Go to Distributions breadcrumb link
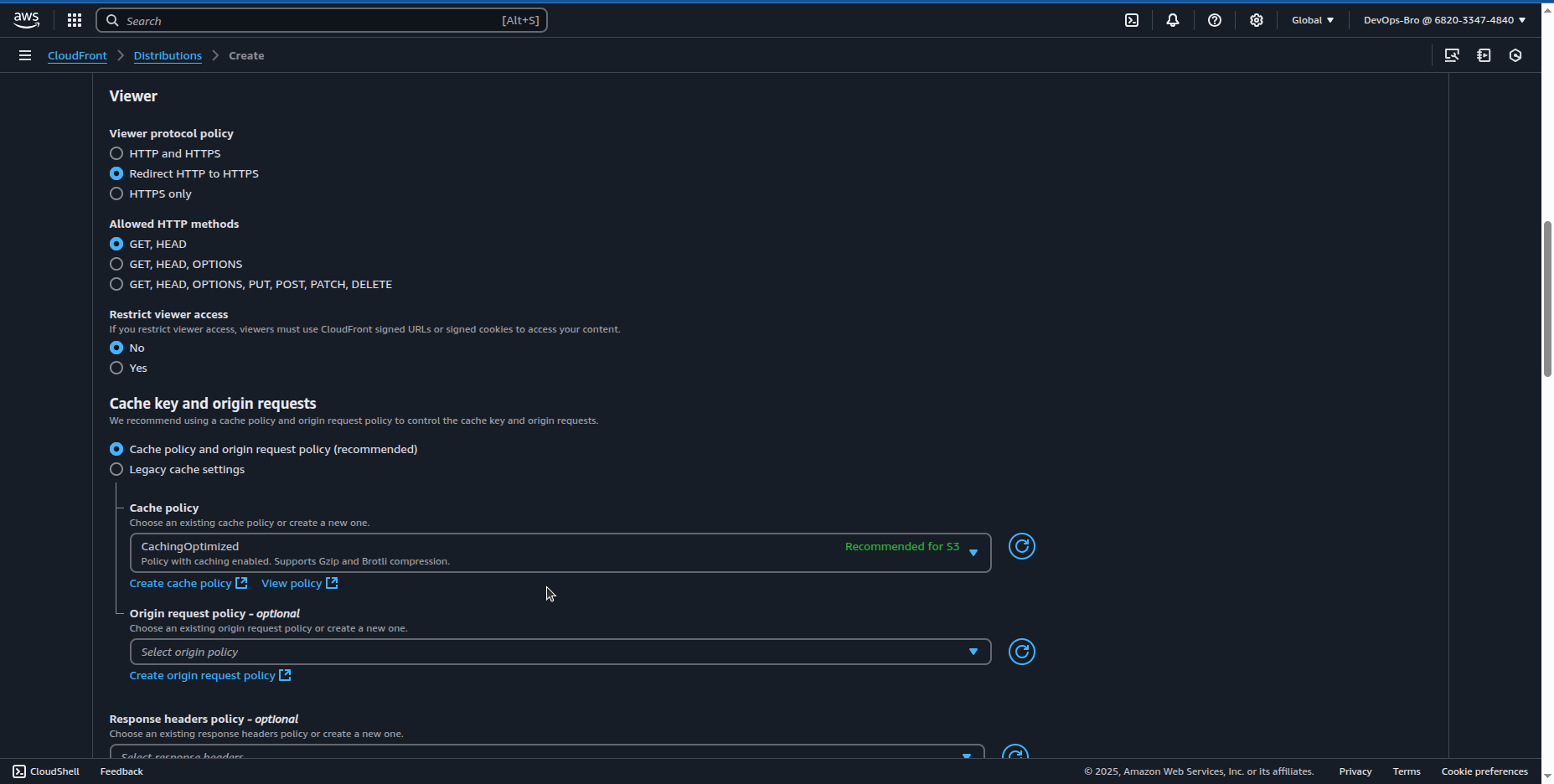Image resolution: width=1554 pixels, height=784 pixels. pyautogui.click(x=168, y=55)
